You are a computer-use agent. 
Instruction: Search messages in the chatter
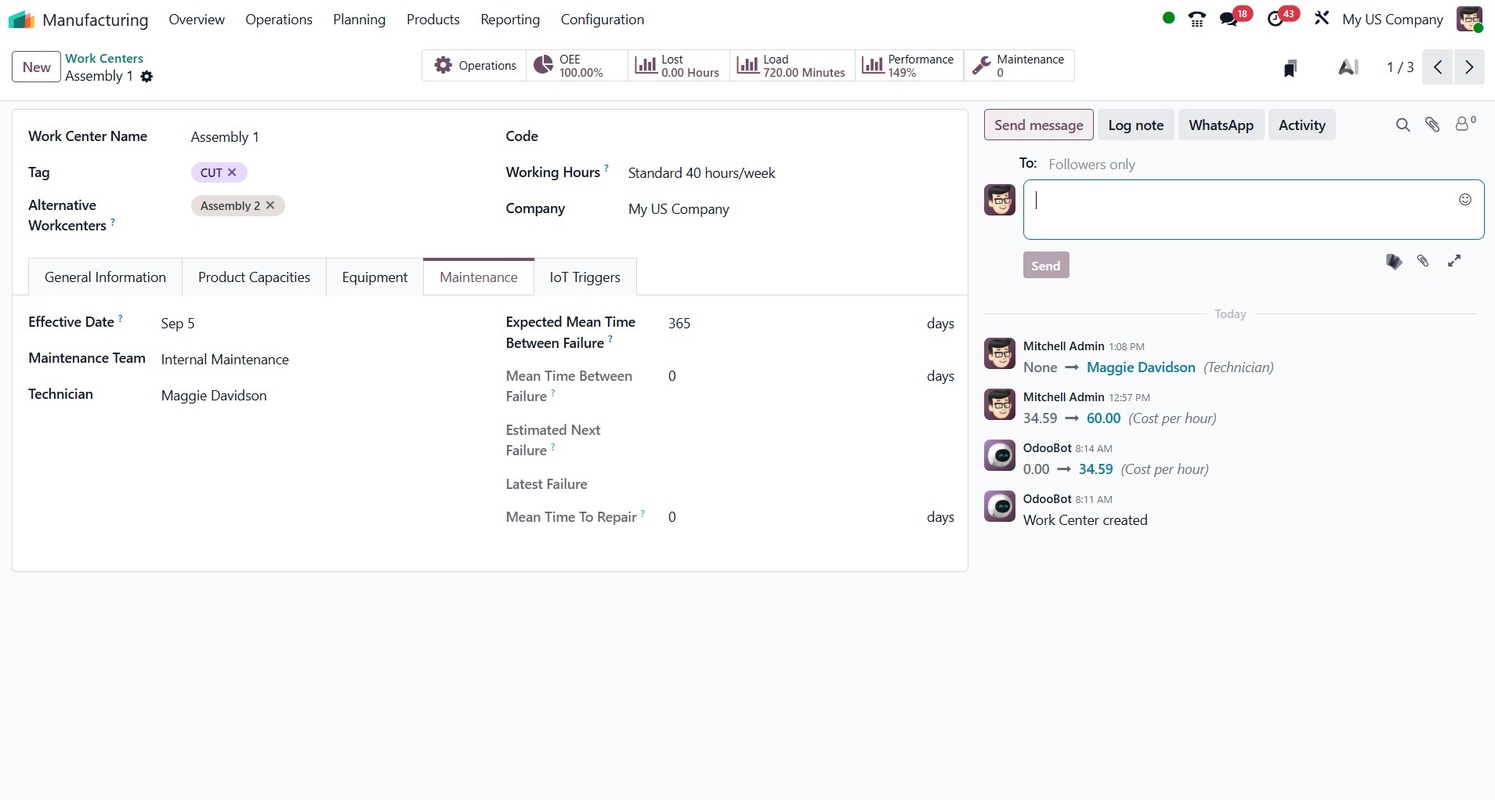pos(1403,125)
